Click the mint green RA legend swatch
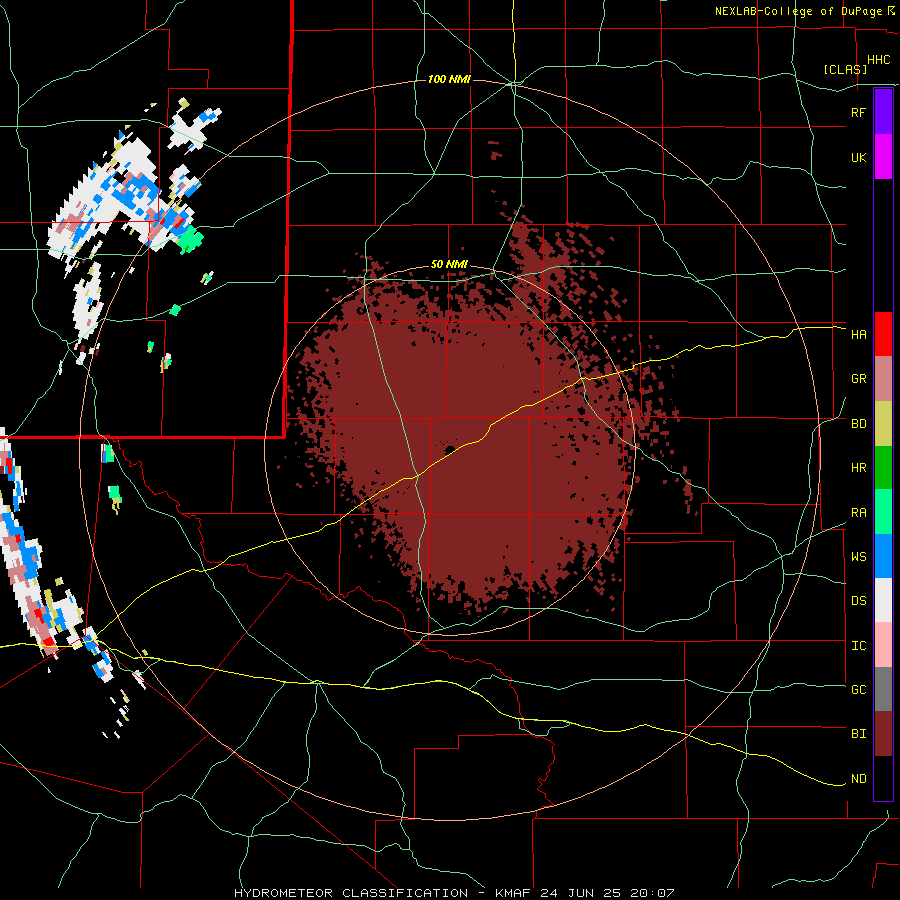Image resolution: width=900 pixels, height=900 pixels. (x=883, y=512)
